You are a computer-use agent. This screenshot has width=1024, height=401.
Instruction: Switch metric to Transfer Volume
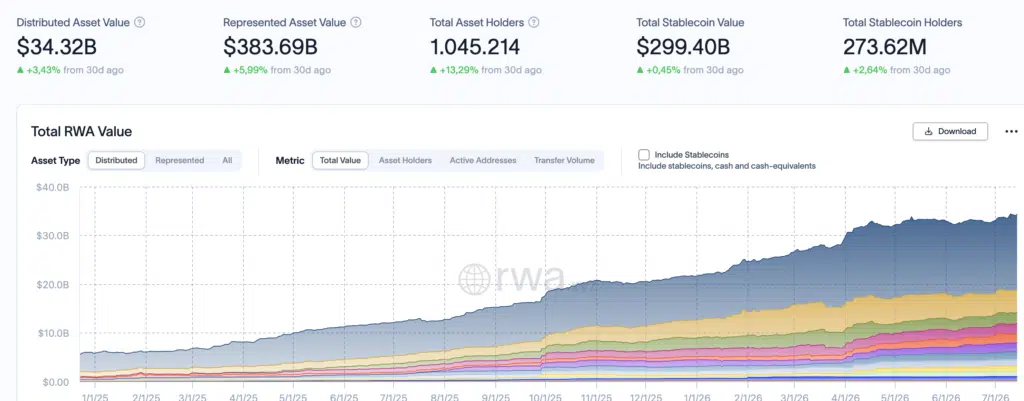tap(564, 160)
